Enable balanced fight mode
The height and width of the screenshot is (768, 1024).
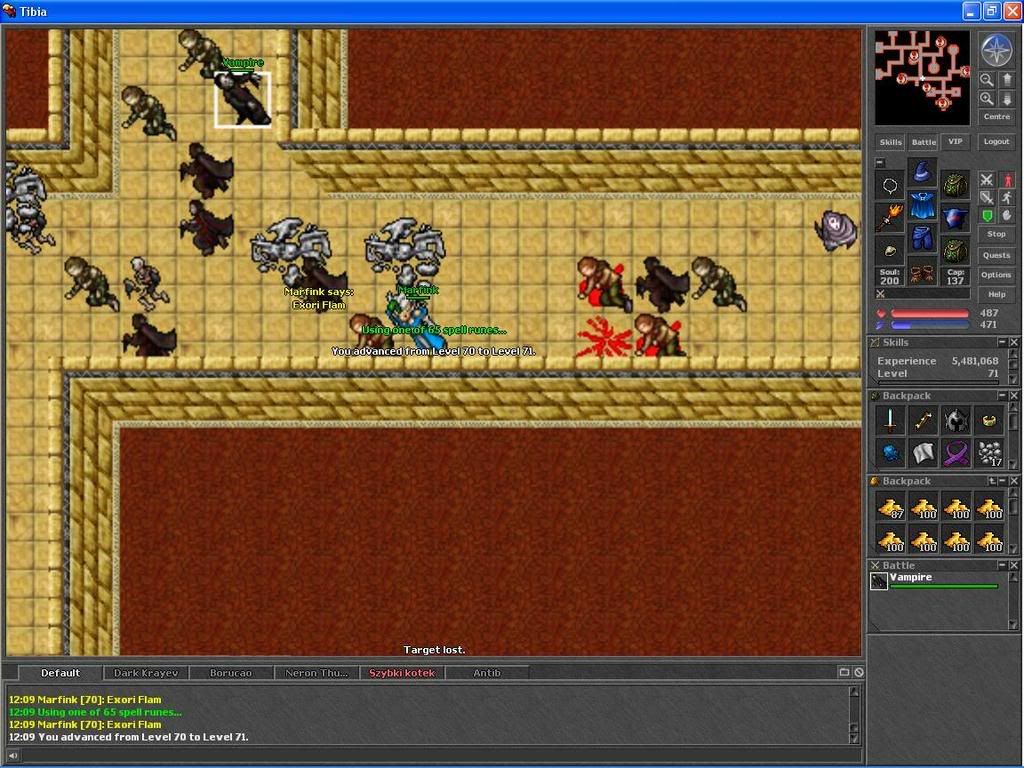(x=987, y=197)
